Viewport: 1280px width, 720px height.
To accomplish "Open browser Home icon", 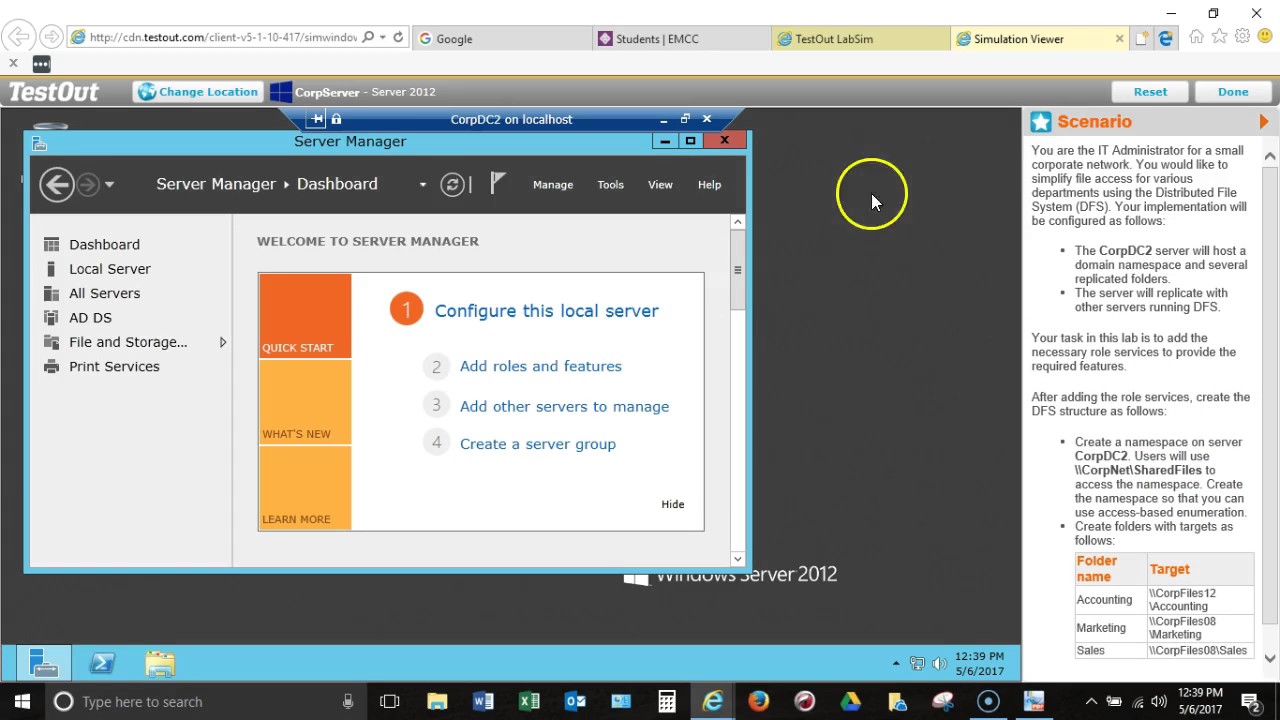I will [1196, 37].
